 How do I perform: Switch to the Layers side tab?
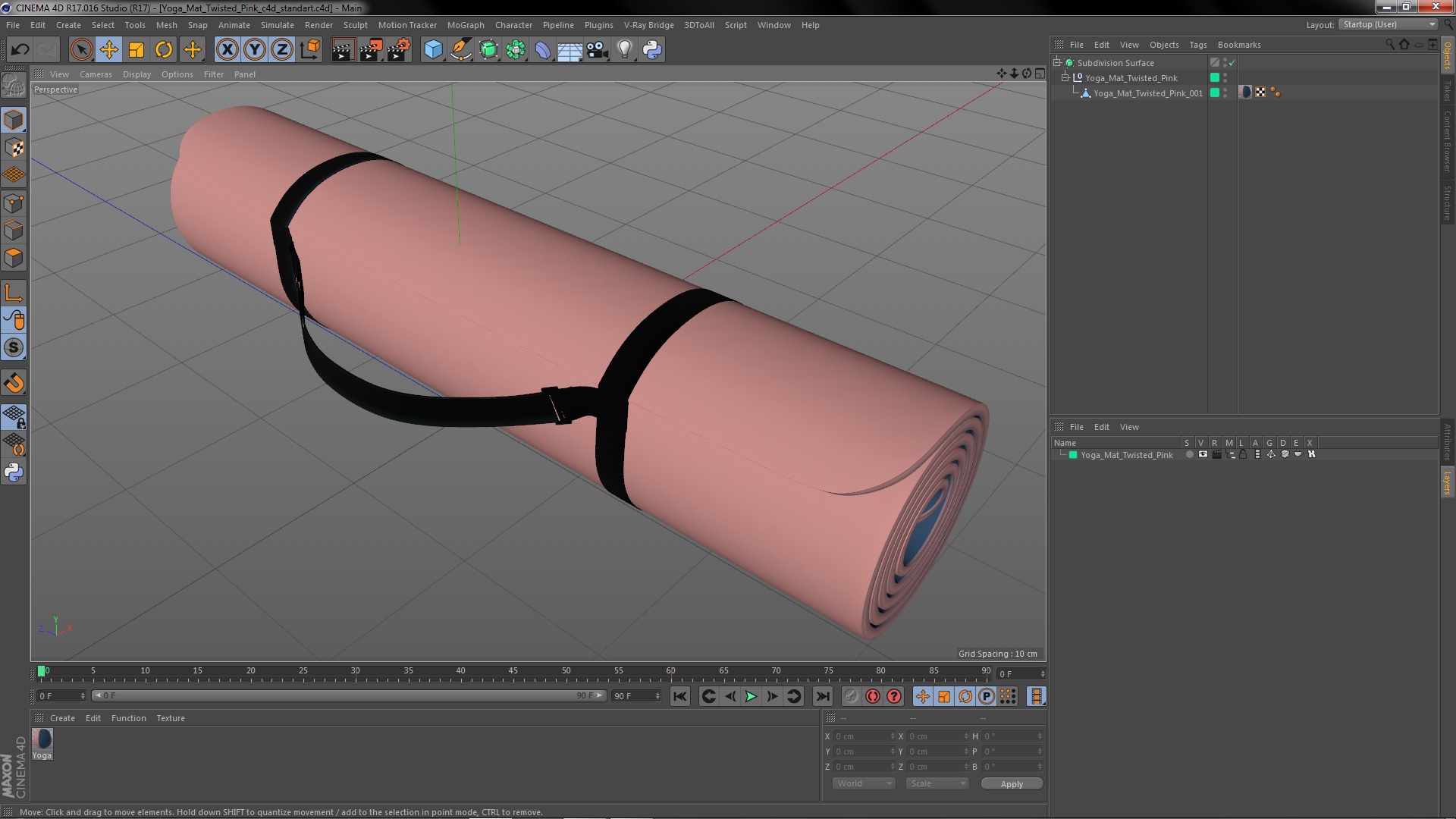tap(1447, 482)
